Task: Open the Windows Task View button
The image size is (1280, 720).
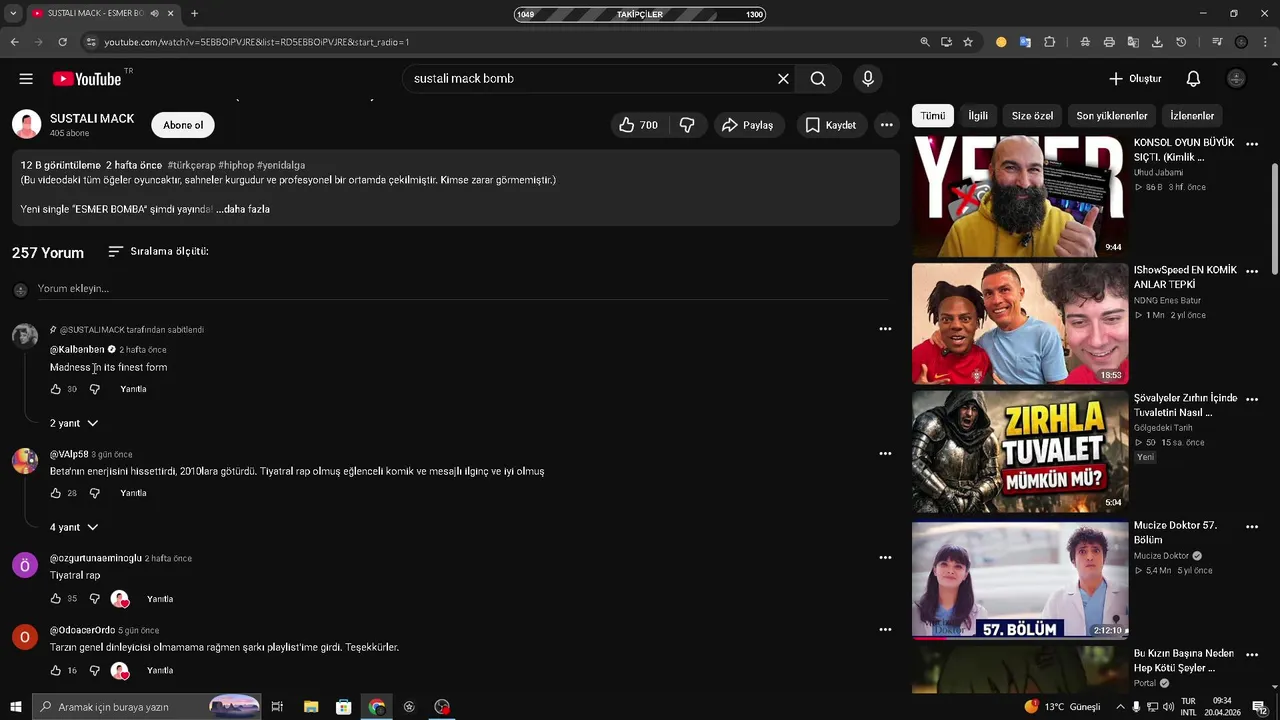Action: point(277,707)
